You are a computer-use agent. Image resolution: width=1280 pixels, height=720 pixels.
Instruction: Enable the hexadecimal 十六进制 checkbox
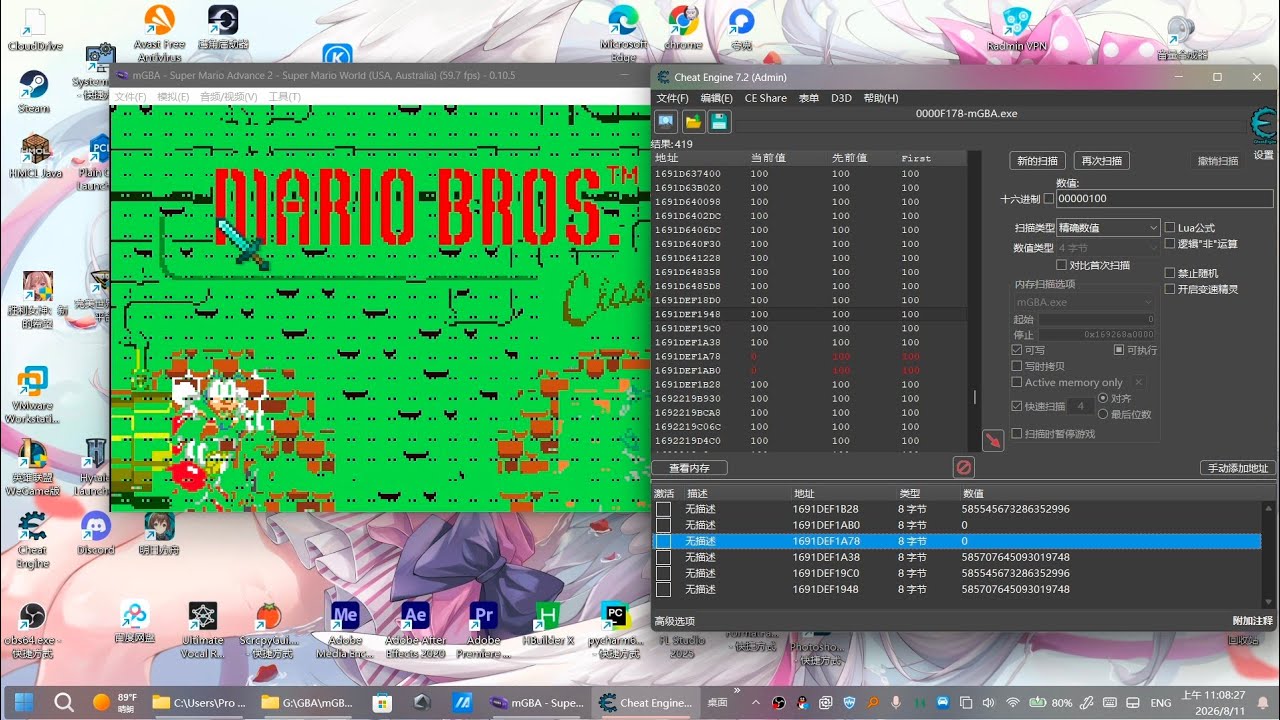(x=1048, y=199)
